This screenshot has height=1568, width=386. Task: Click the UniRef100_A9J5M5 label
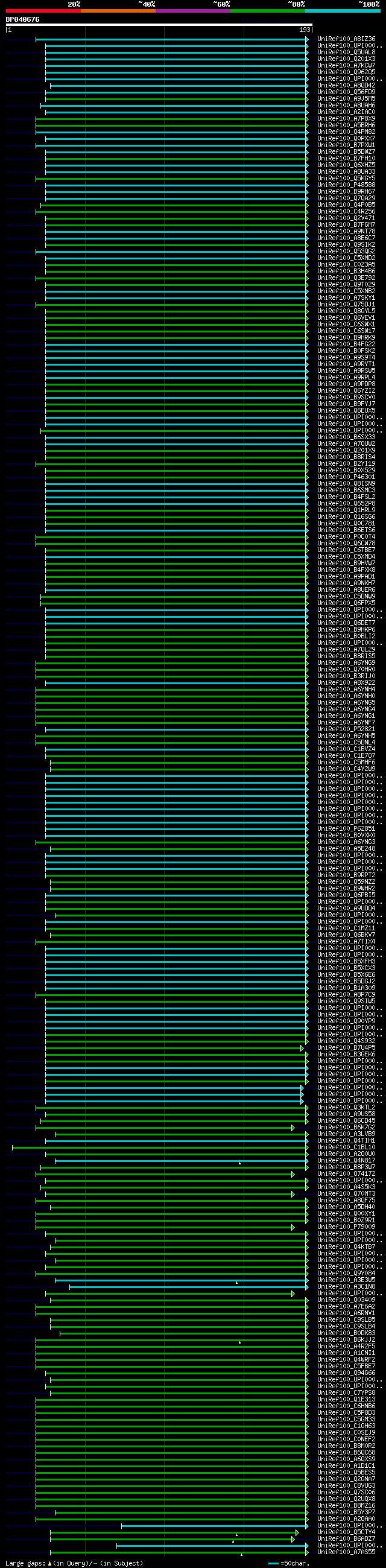pyautogui.click(x=346, y=98)
